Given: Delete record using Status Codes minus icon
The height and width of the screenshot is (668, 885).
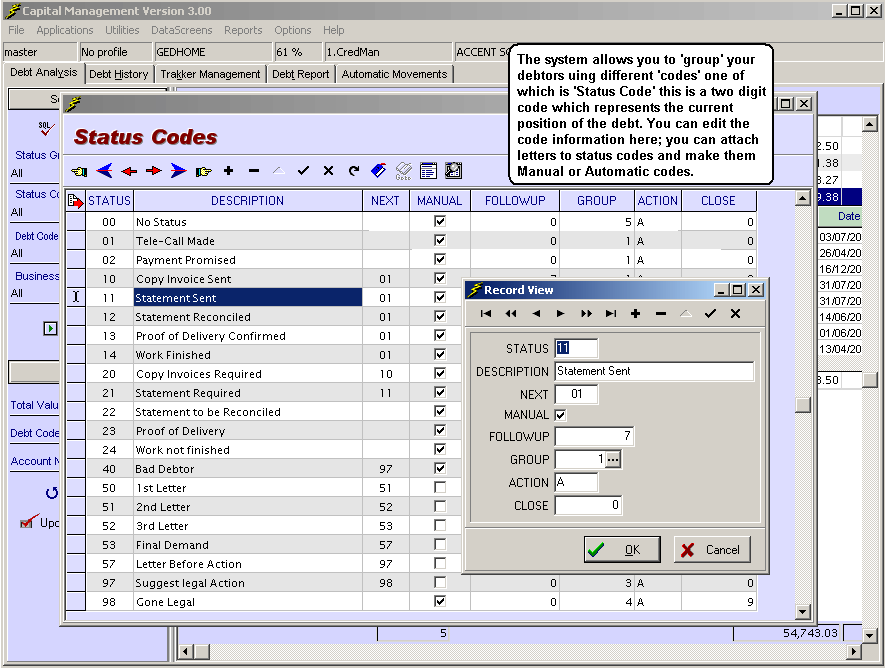Looking at the screenshot, I should (254, 170).
